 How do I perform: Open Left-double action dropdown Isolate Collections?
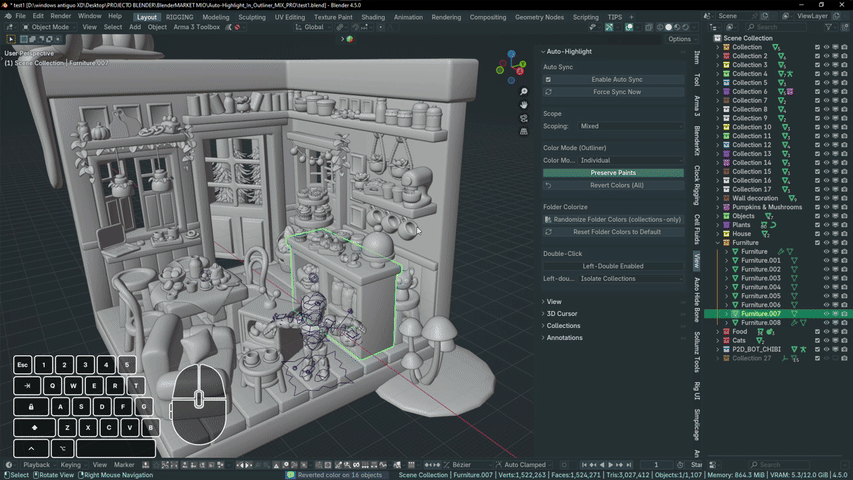pyautogui.click(x=631, y=279)
